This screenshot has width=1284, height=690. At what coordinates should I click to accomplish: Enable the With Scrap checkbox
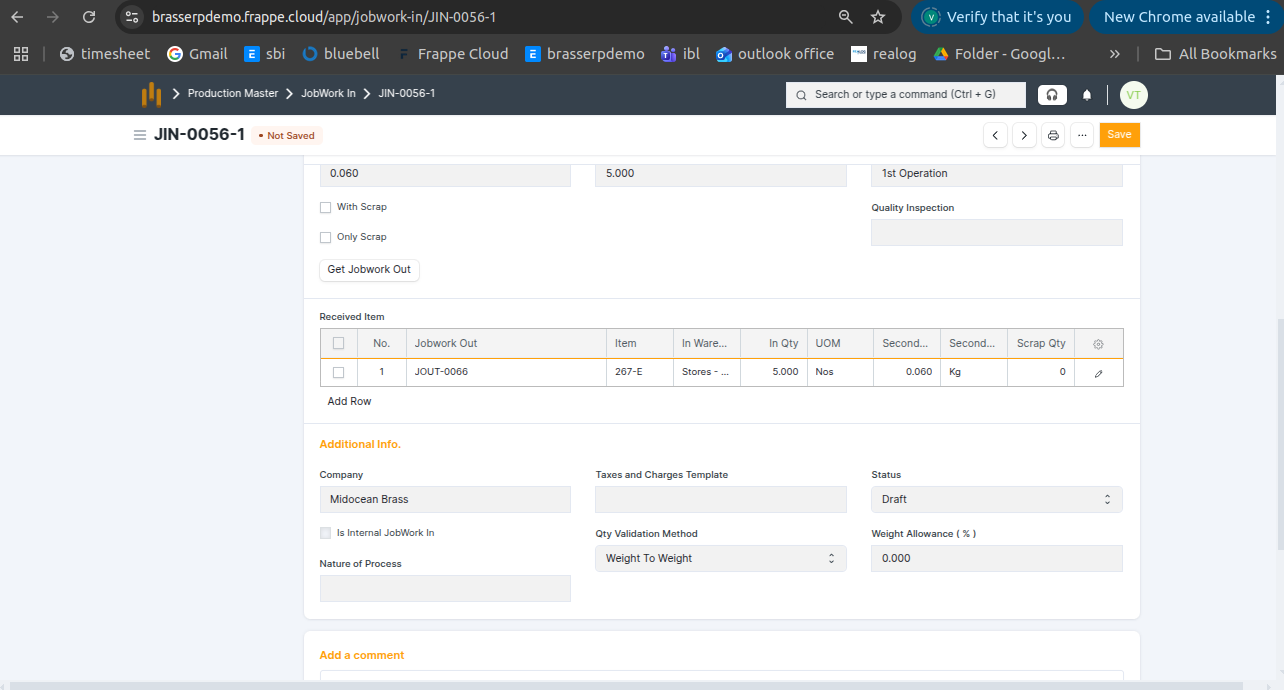[325, 208]
